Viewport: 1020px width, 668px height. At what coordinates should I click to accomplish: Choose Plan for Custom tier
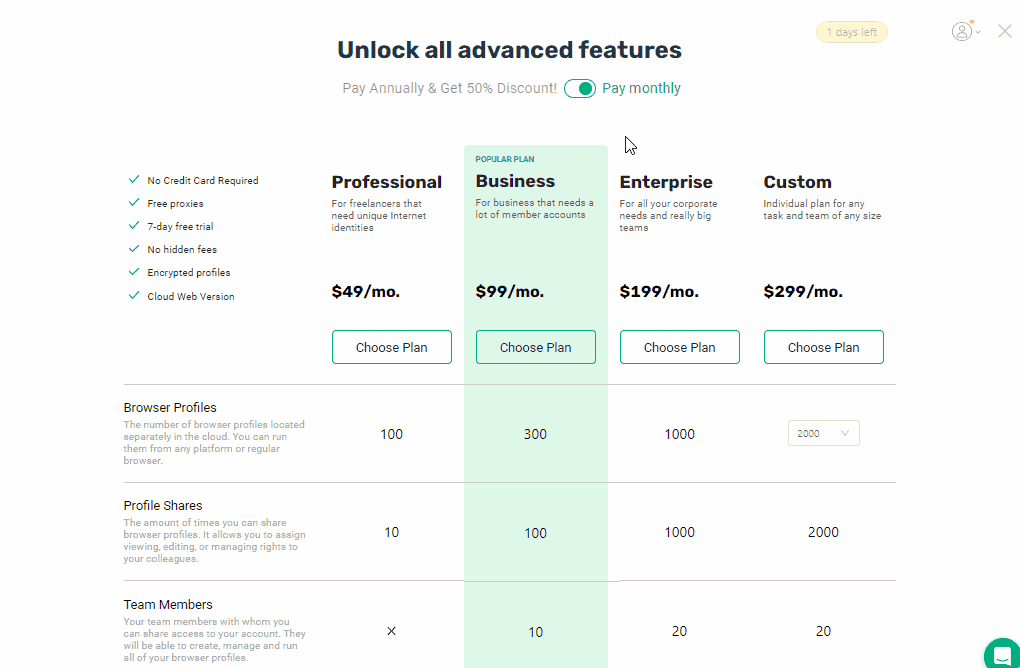tap(824, 347)
